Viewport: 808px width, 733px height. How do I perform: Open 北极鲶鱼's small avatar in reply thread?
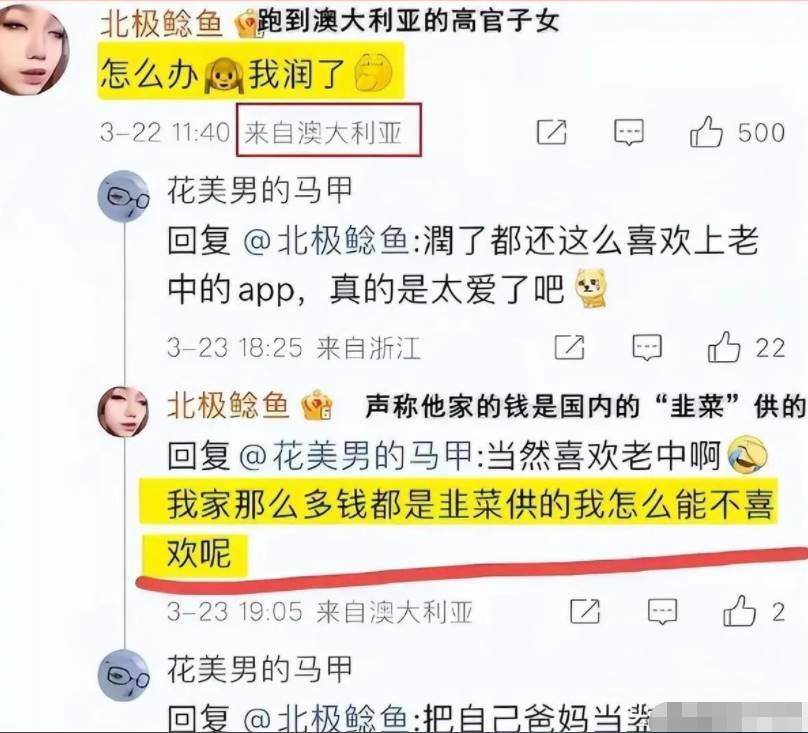point(123,411)
